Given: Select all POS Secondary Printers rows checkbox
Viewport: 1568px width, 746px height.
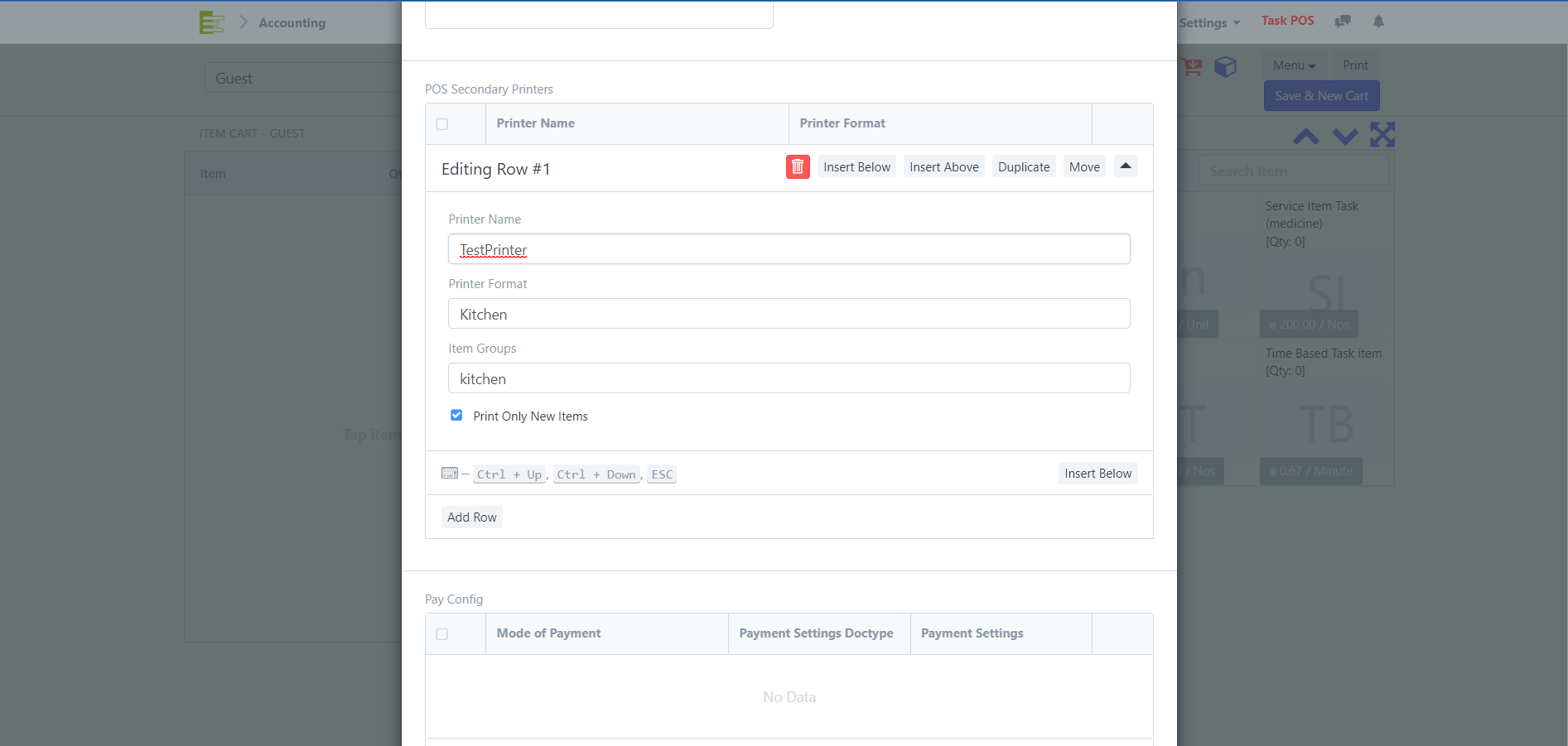Looking at the screenshot, I should click(442, 124).
